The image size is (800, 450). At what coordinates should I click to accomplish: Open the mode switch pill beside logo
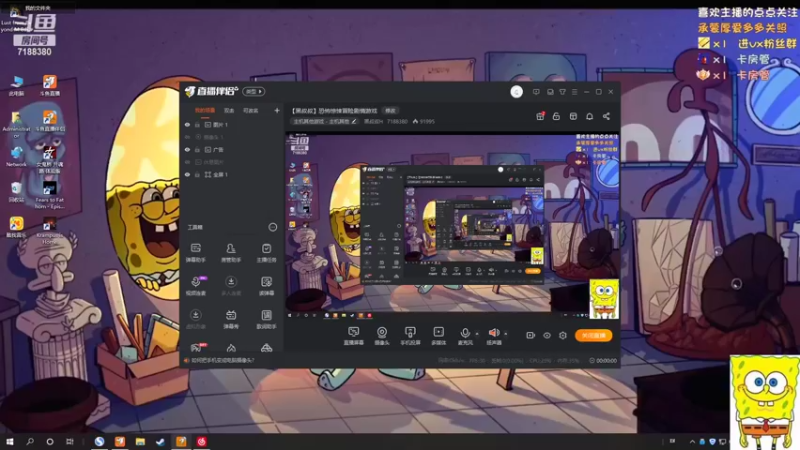[254, 91]
